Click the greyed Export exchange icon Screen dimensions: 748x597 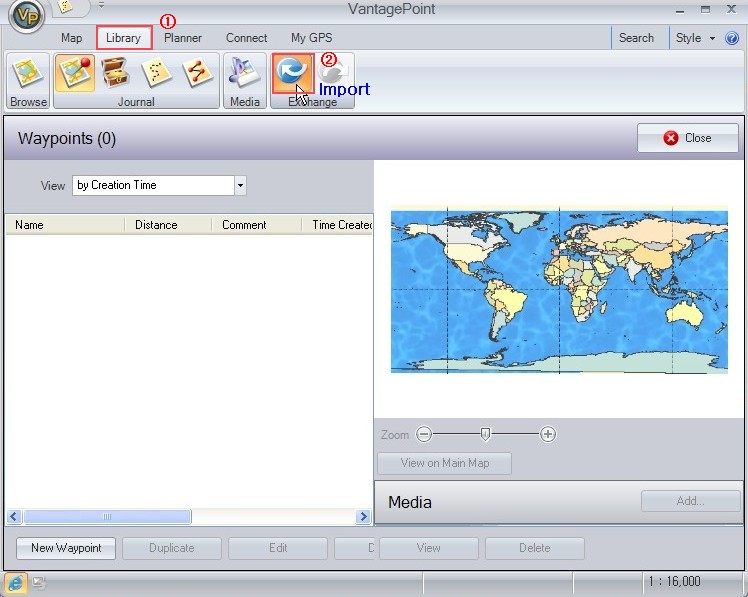click(334, 73)
